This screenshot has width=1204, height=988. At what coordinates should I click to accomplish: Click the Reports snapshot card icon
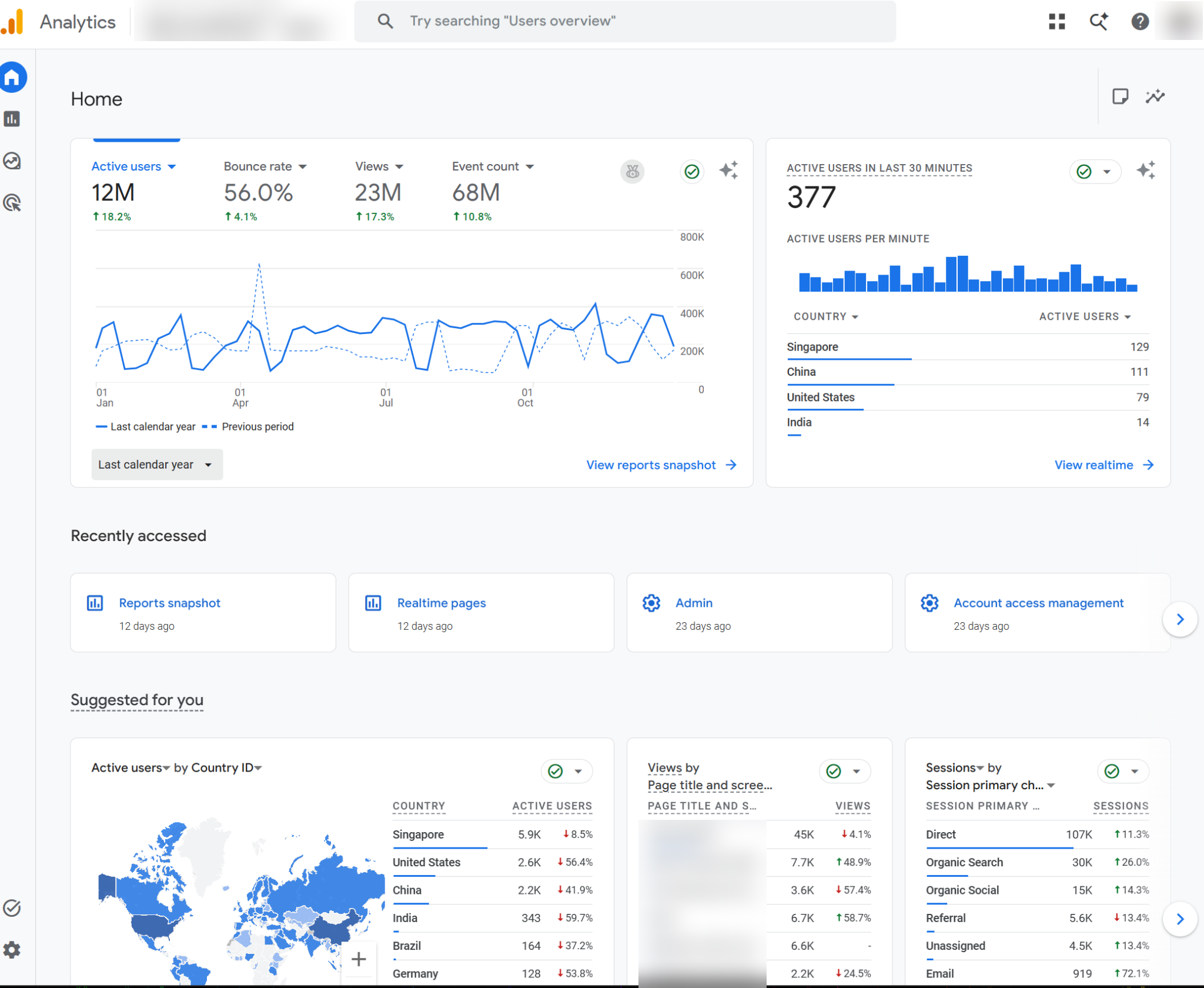click(95, 603)
